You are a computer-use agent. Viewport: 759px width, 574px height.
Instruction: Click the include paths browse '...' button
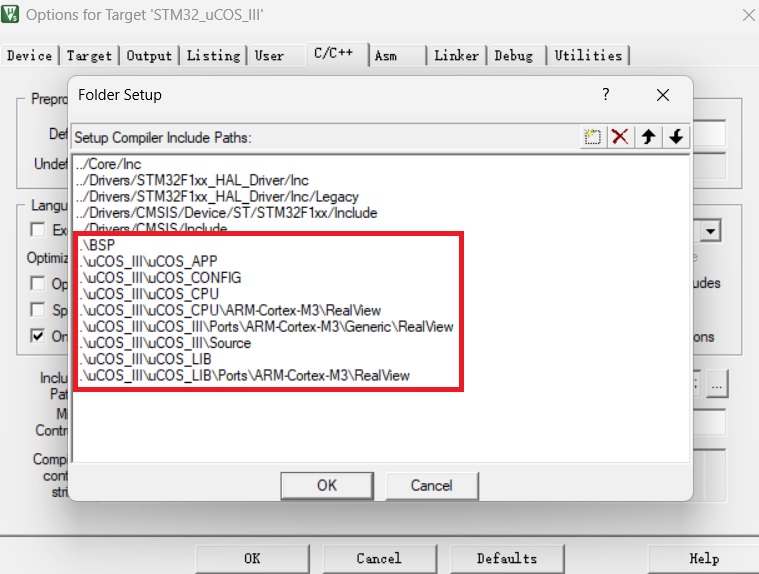pyautogui.click(x=717, y=386)
